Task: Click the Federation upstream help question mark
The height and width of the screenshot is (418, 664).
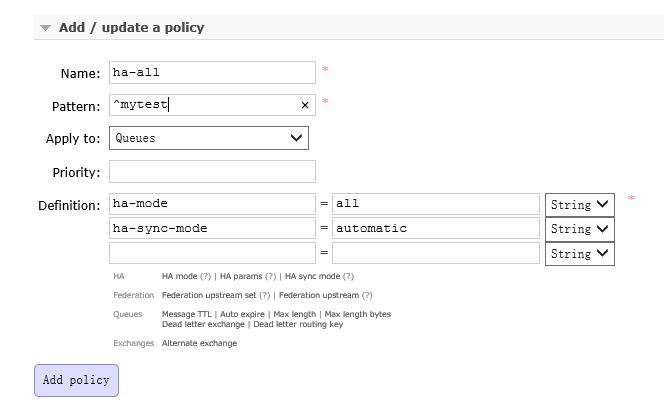Action: point(367,295)
